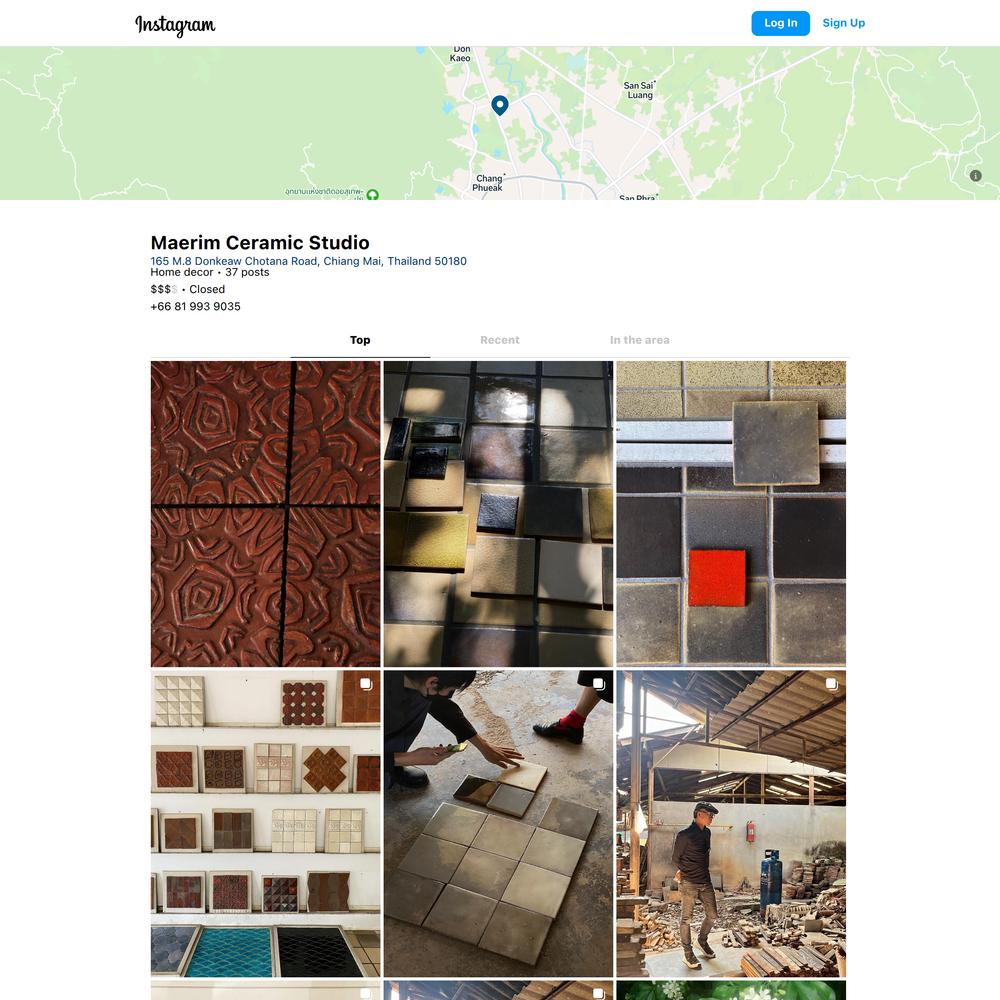The height and width of the screenshot is (1000, 1000).
Task: Switch to the Recent tab
Action: pyautogui.click(x=500, y=341)
